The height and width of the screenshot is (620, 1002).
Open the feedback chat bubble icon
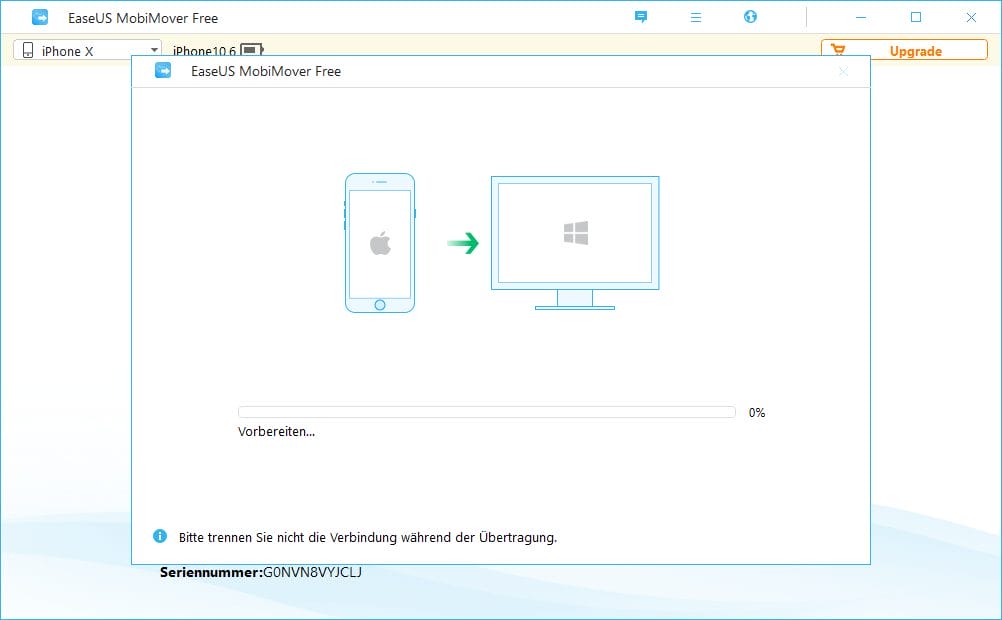[641, 17]
